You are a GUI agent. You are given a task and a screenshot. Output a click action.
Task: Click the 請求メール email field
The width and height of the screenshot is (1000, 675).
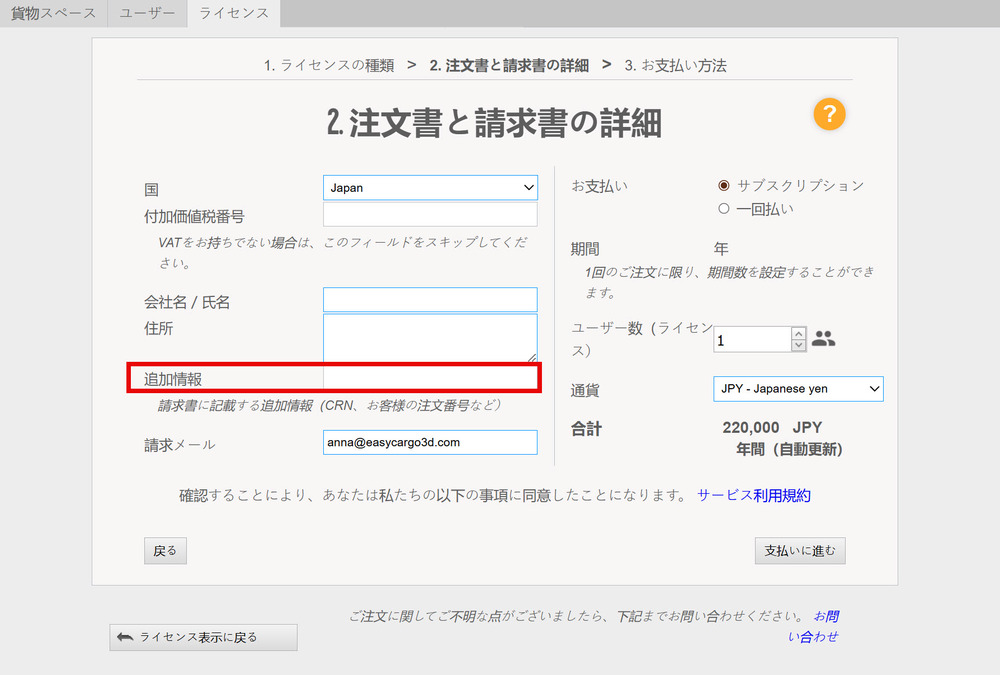tap(430, 442)
